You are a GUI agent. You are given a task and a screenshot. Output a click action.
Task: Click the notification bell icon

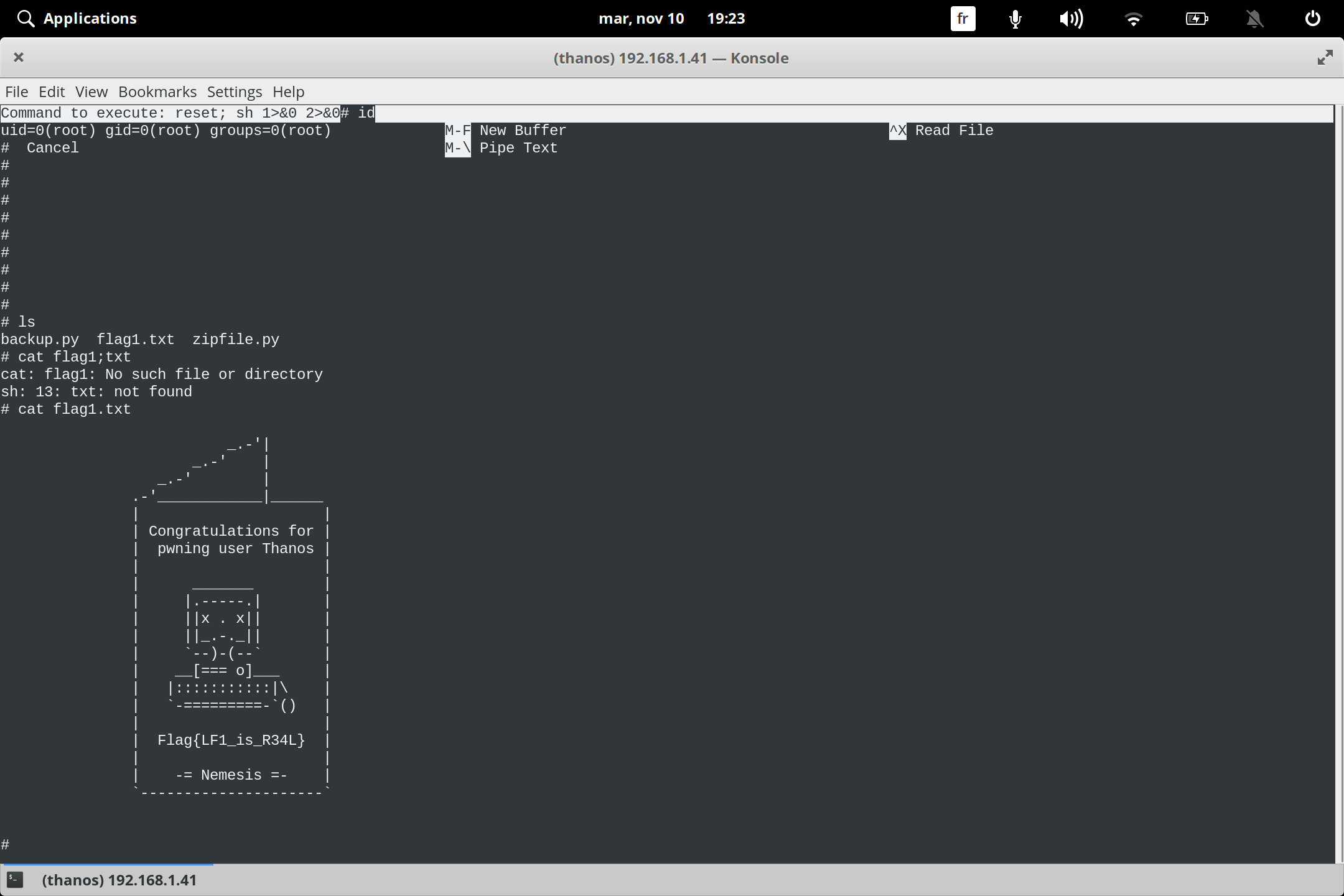1255,18
